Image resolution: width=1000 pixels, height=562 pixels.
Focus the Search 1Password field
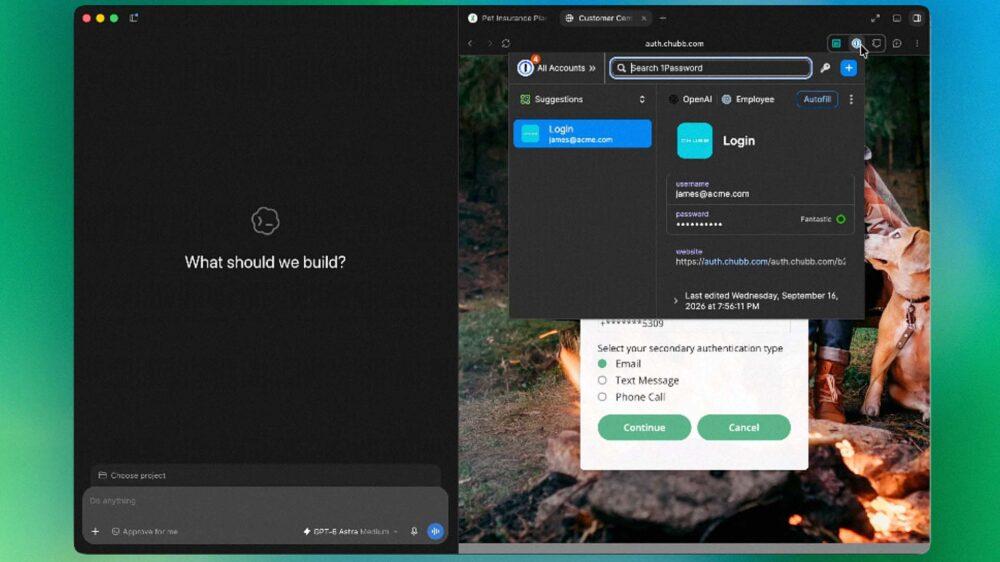[710, 68]
